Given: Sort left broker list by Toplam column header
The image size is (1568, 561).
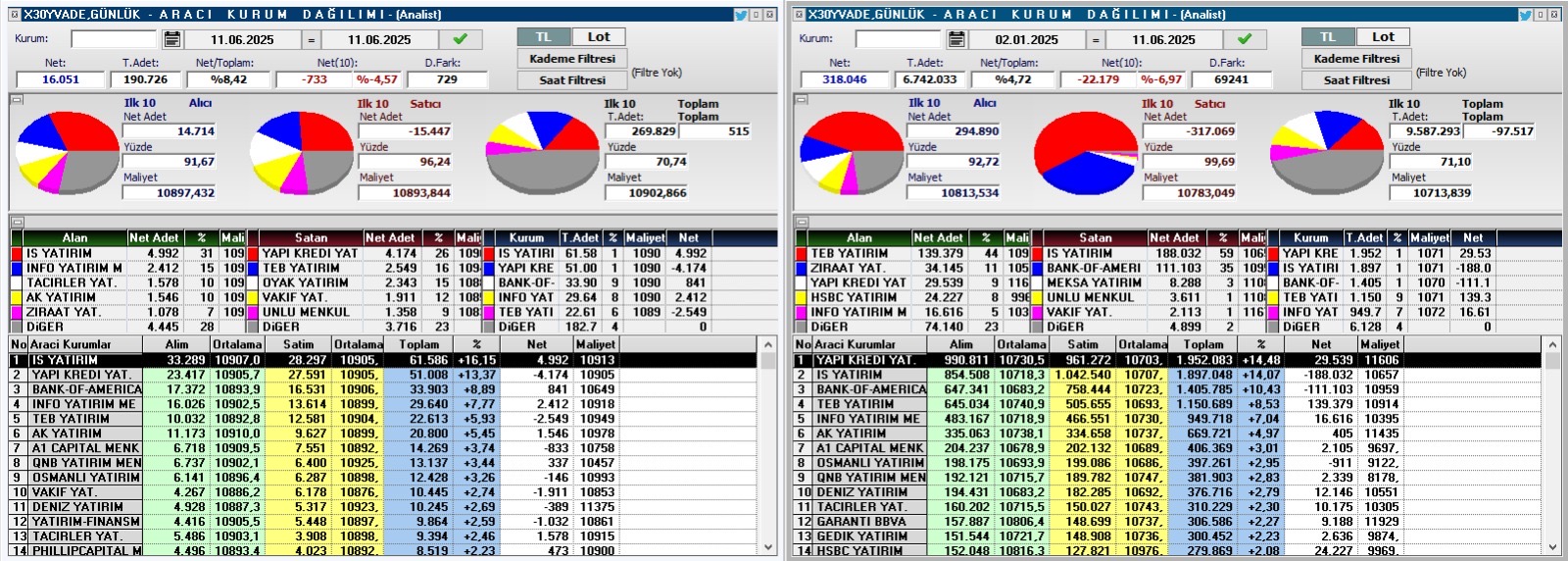Looking at the screenshot, I should coord(418,345).
